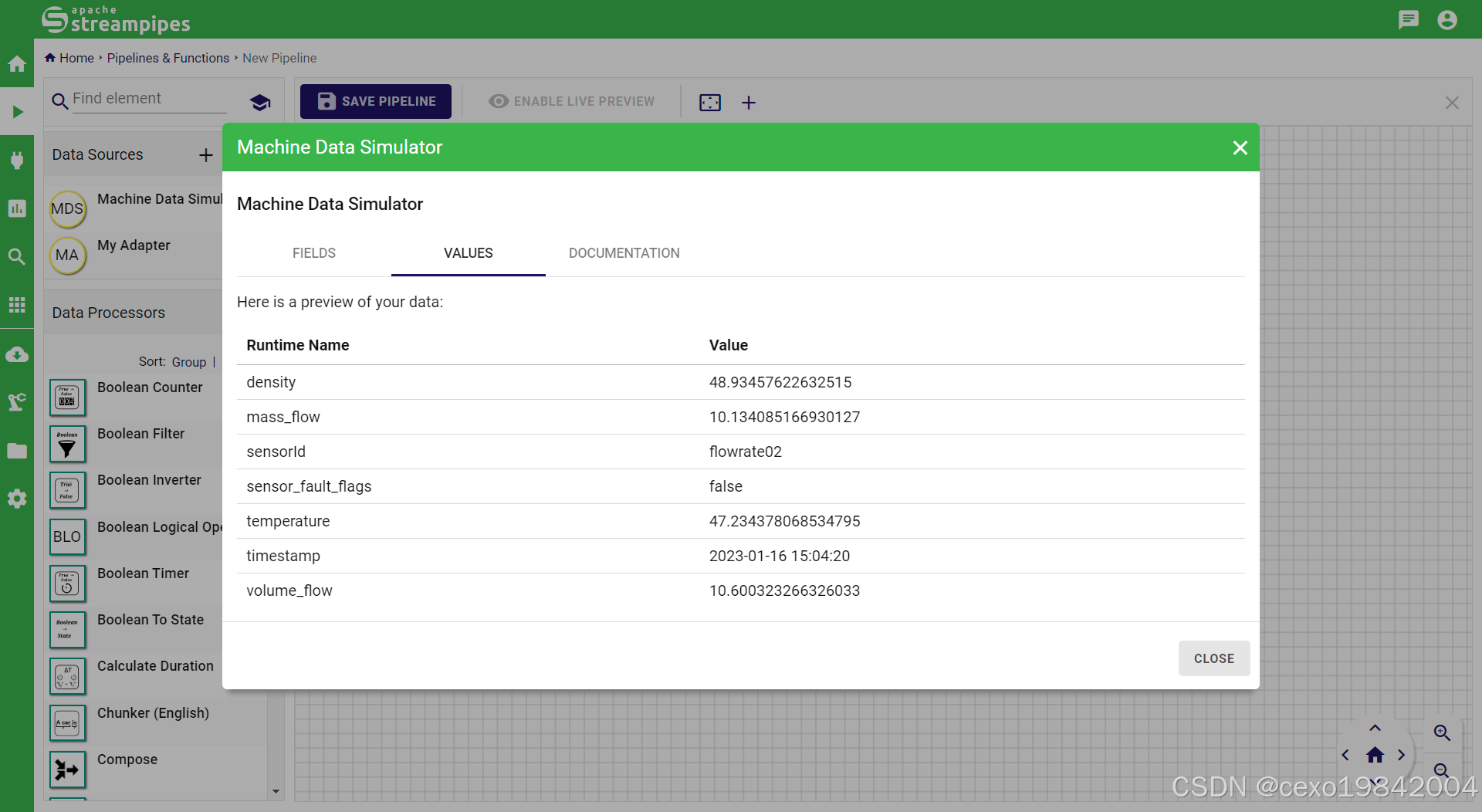1482x812 pixels.
Task: Click the Value column header
Action: pos(729,345)
